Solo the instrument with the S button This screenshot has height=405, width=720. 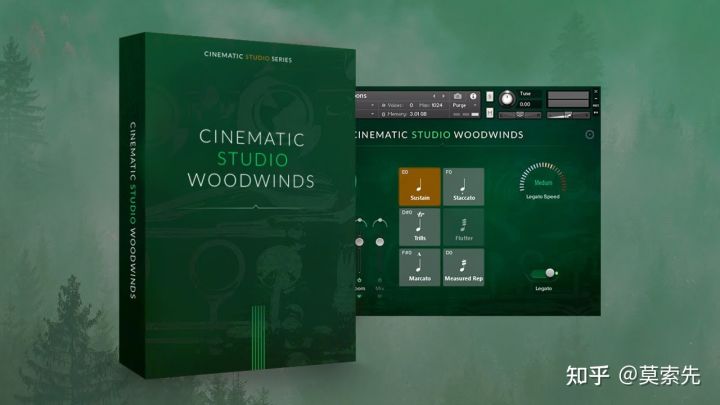(489, 96)
